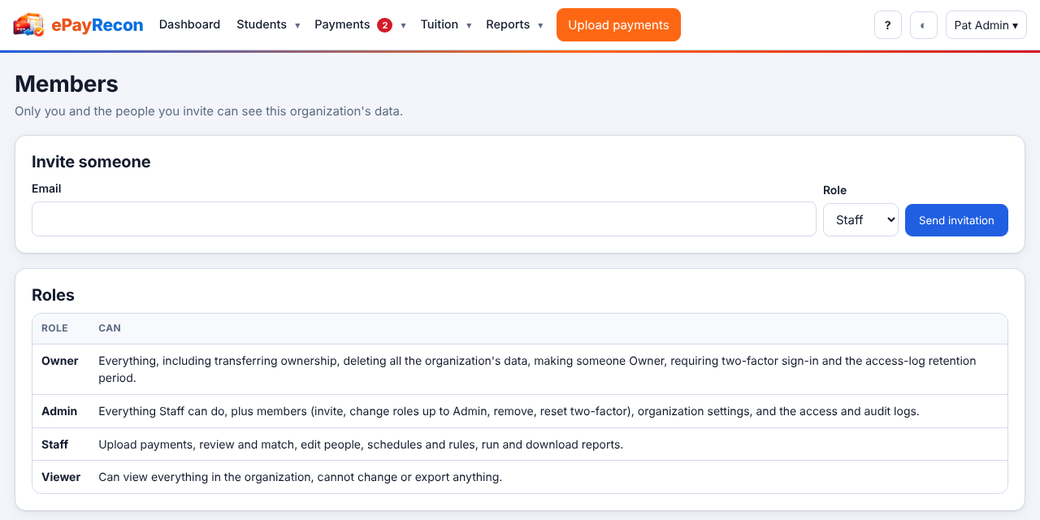
Task: Click the Staff role name in the table
Action: [x=55, y=444]
